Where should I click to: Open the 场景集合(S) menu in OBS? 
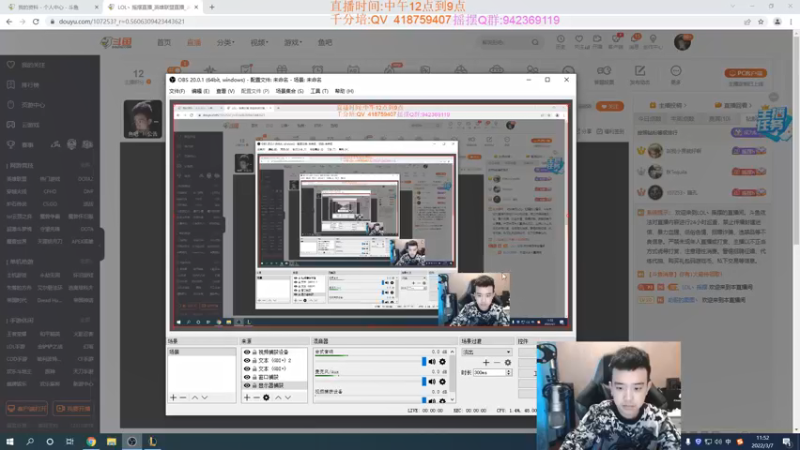(x=290, y=91)
